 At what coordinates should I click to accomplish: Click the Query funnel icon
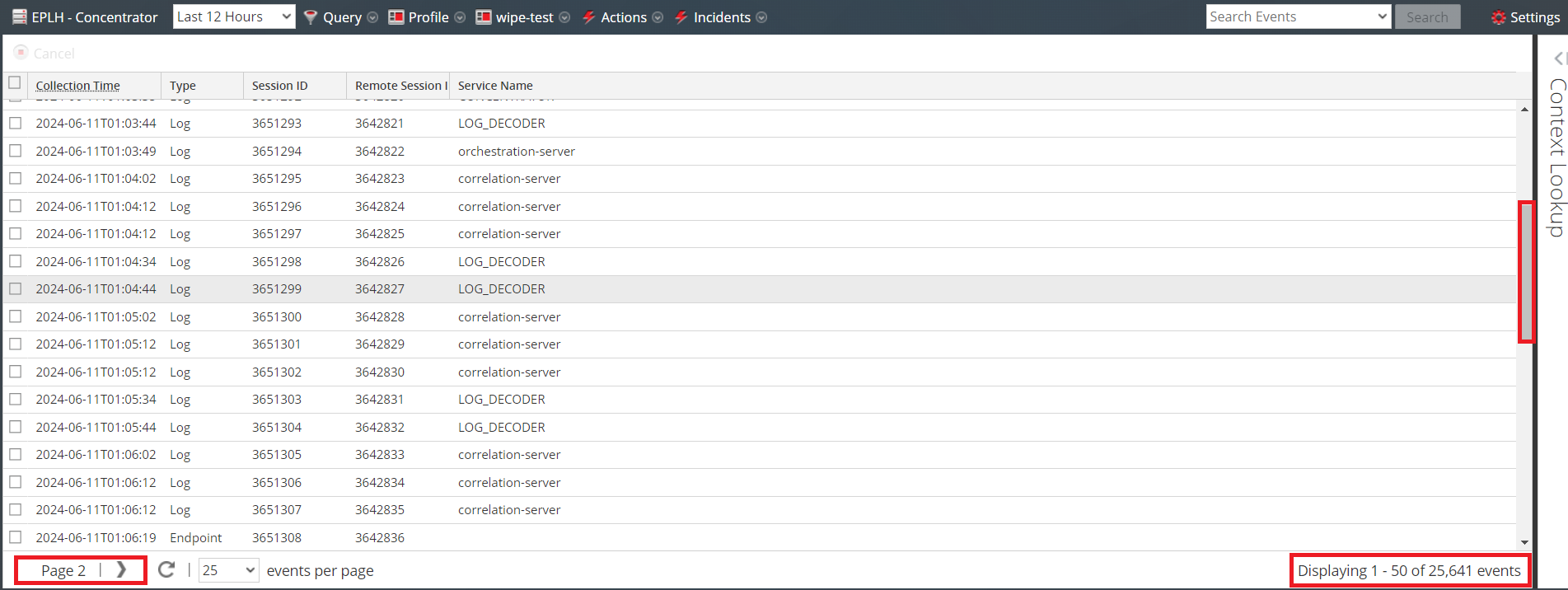(x=311, y=17)
